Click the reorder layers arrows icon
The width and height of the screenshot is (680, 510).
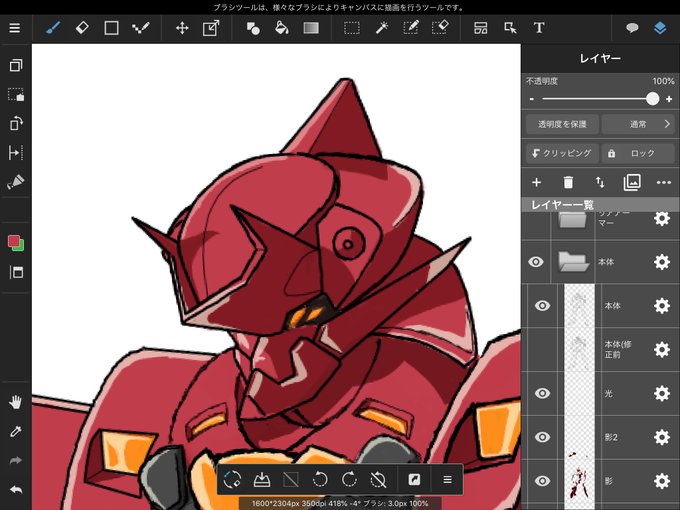pos(600,183)
